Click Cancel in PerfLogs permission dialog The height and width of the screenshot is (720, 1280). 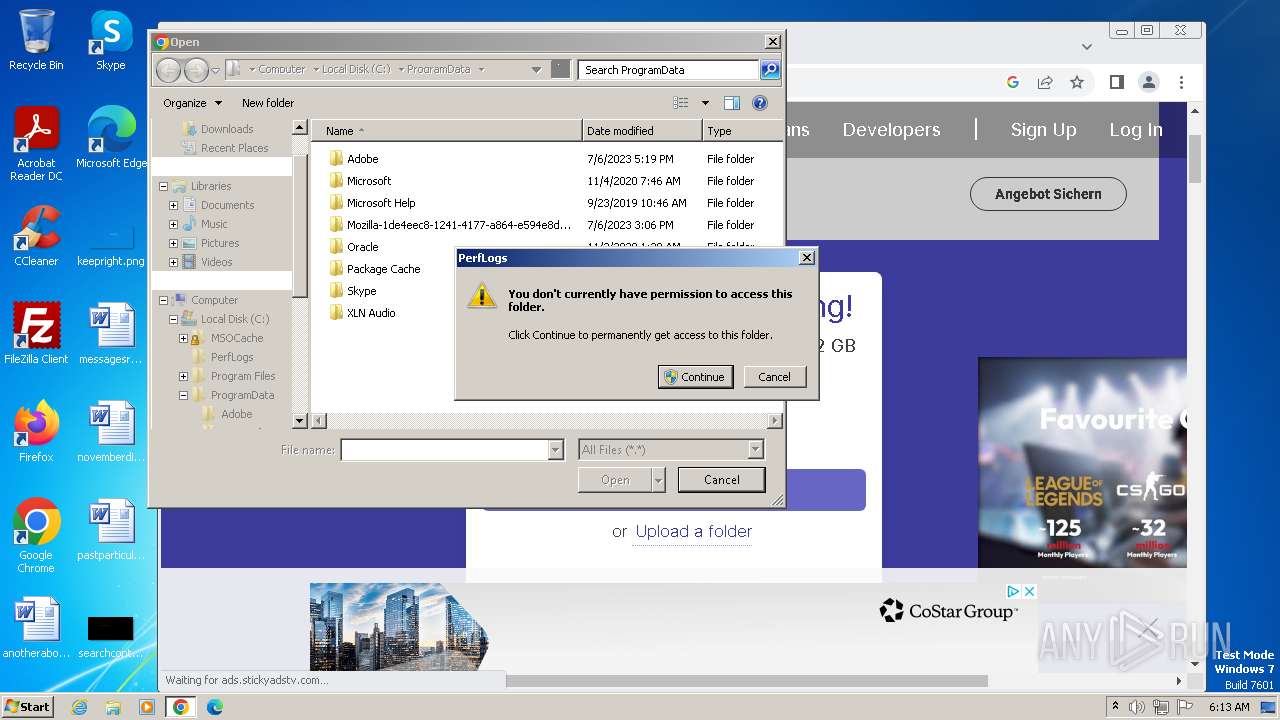(774, 377)
